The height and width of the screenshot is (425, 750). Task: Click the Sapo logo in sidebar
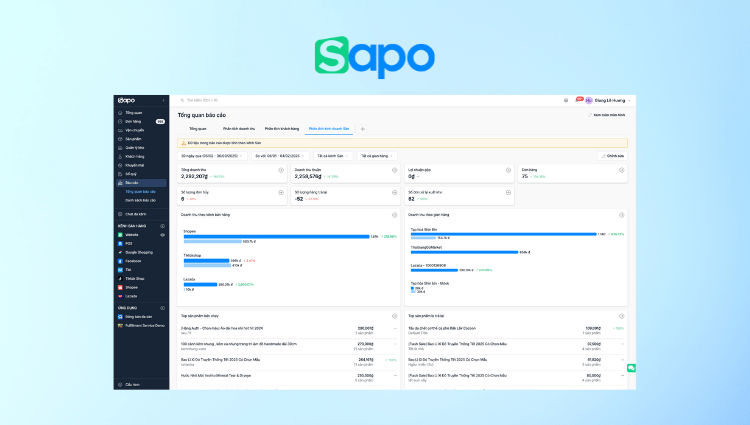[x=127, y=100]
